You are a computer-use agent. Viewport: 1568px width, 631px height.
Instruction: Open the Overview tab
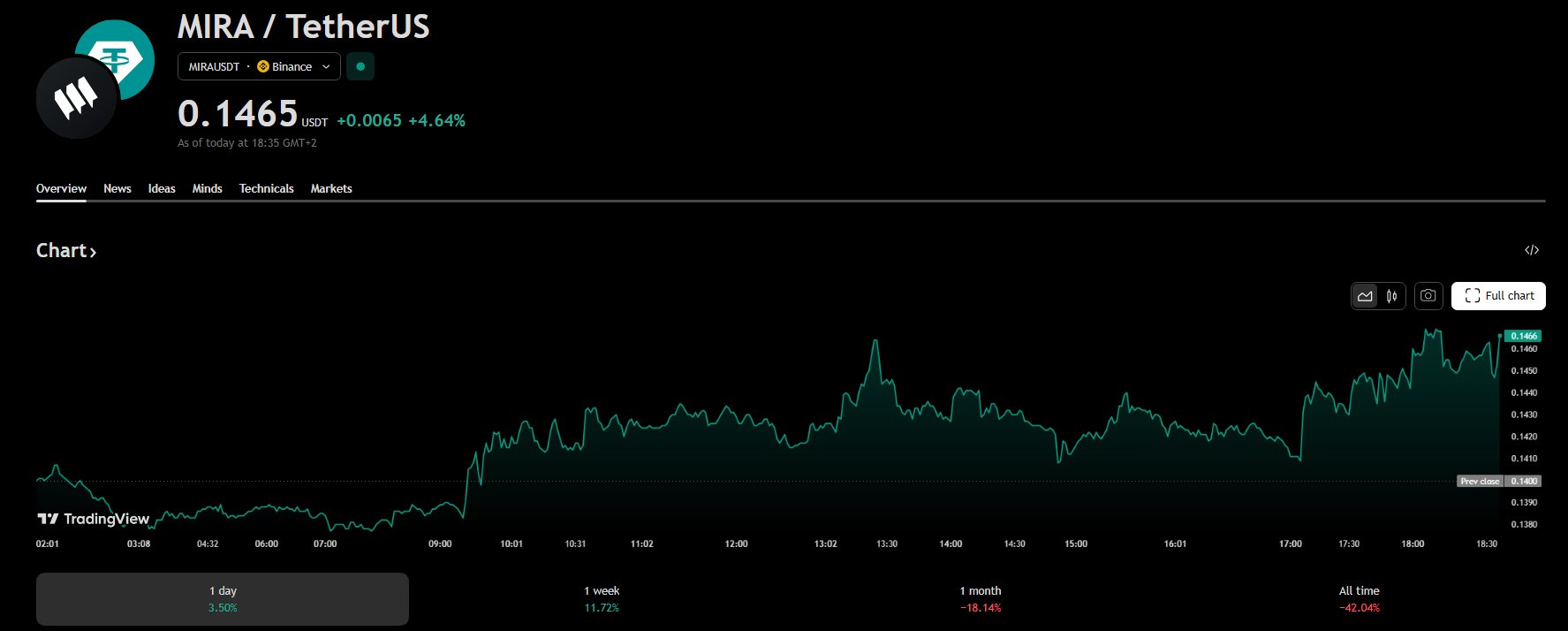pos(61,188)
